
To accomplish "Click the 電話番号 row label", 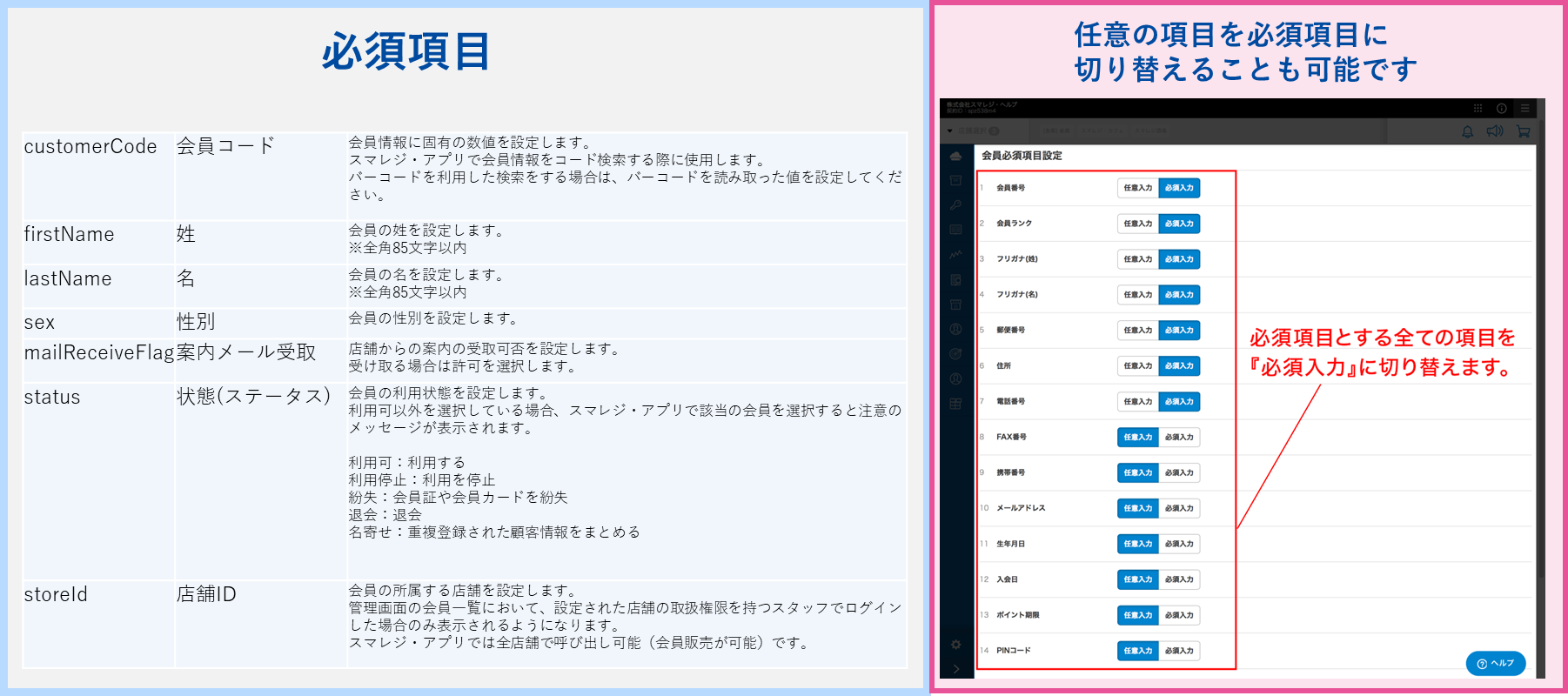I will 1010,402.
